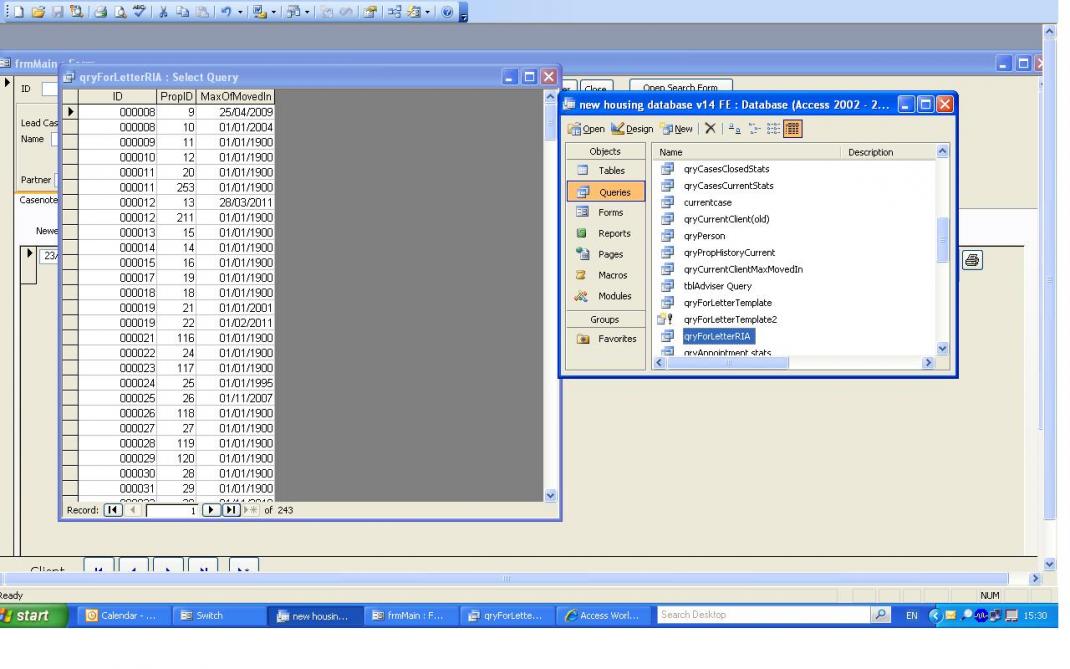
Task: Click the Open button in database window
Action: point(586,128)
